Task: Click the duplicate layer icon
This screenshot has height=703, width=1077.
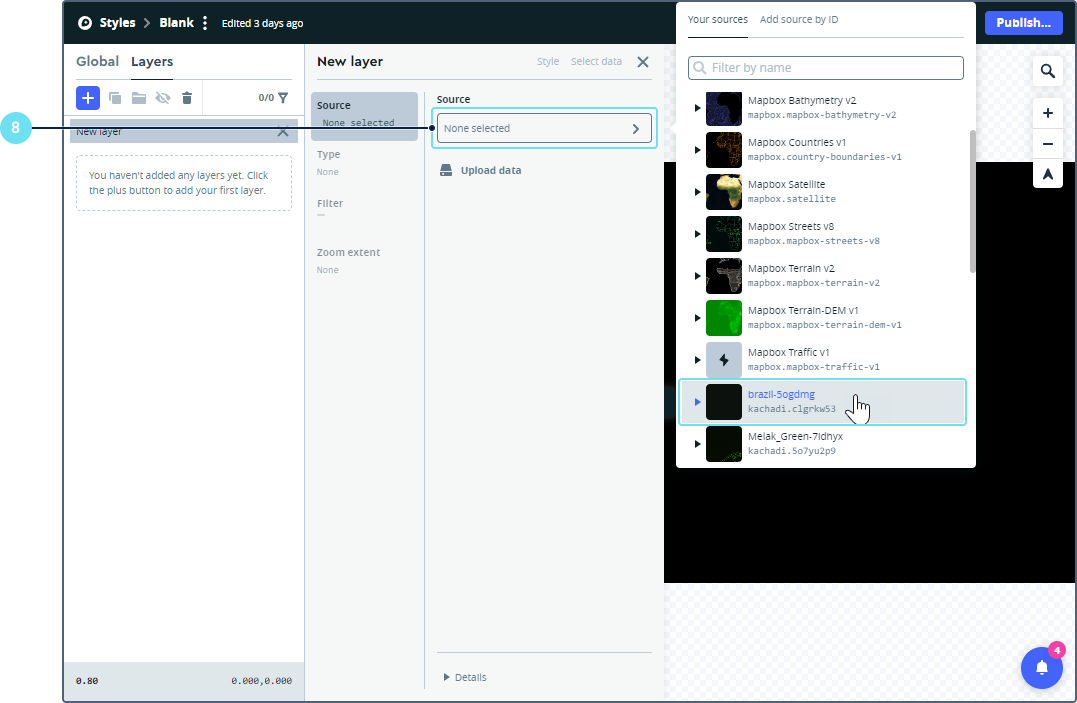Action: click(x=115, y=98)
